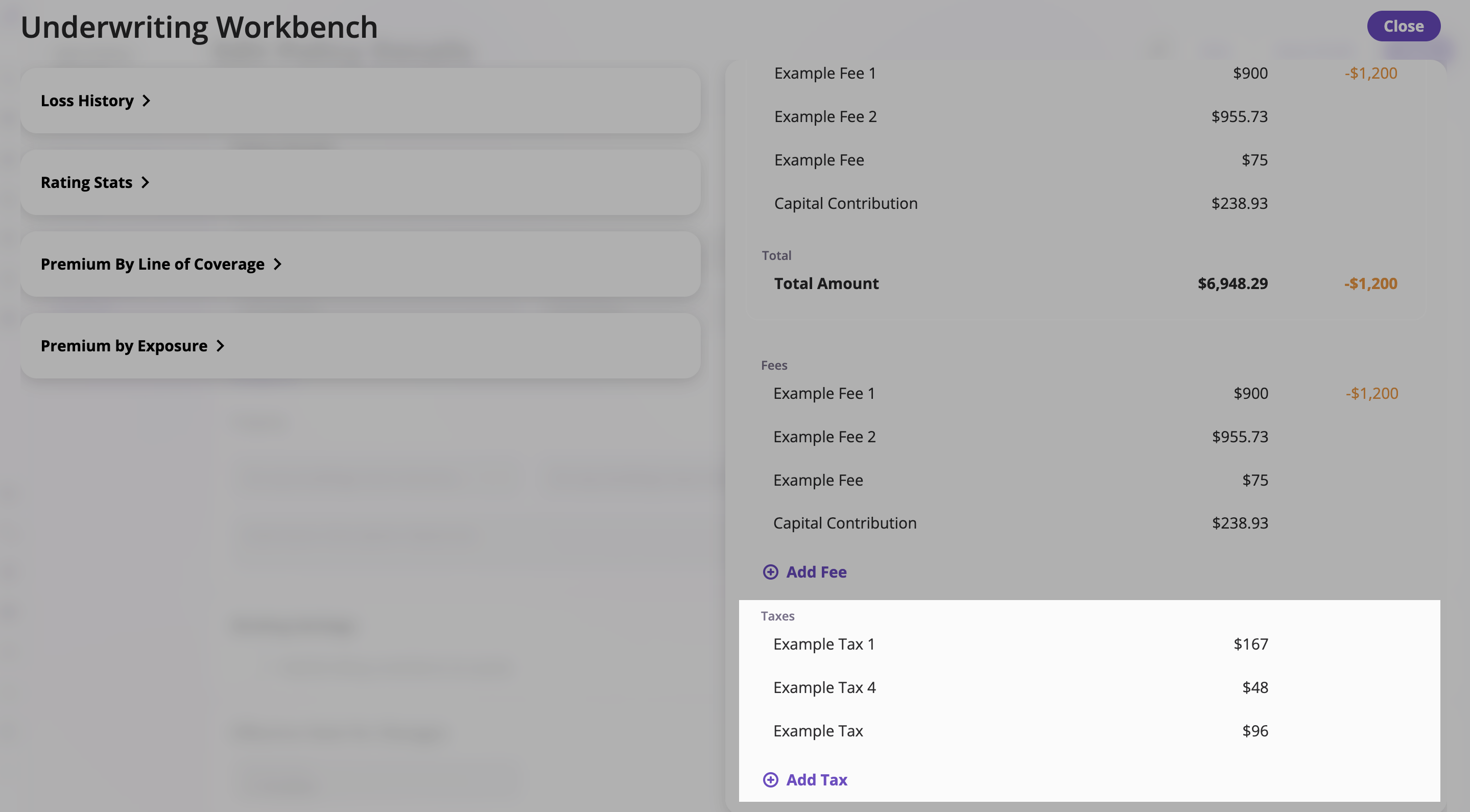
Task: Expand Rating Stats chevron
Action: pos(145,183)
